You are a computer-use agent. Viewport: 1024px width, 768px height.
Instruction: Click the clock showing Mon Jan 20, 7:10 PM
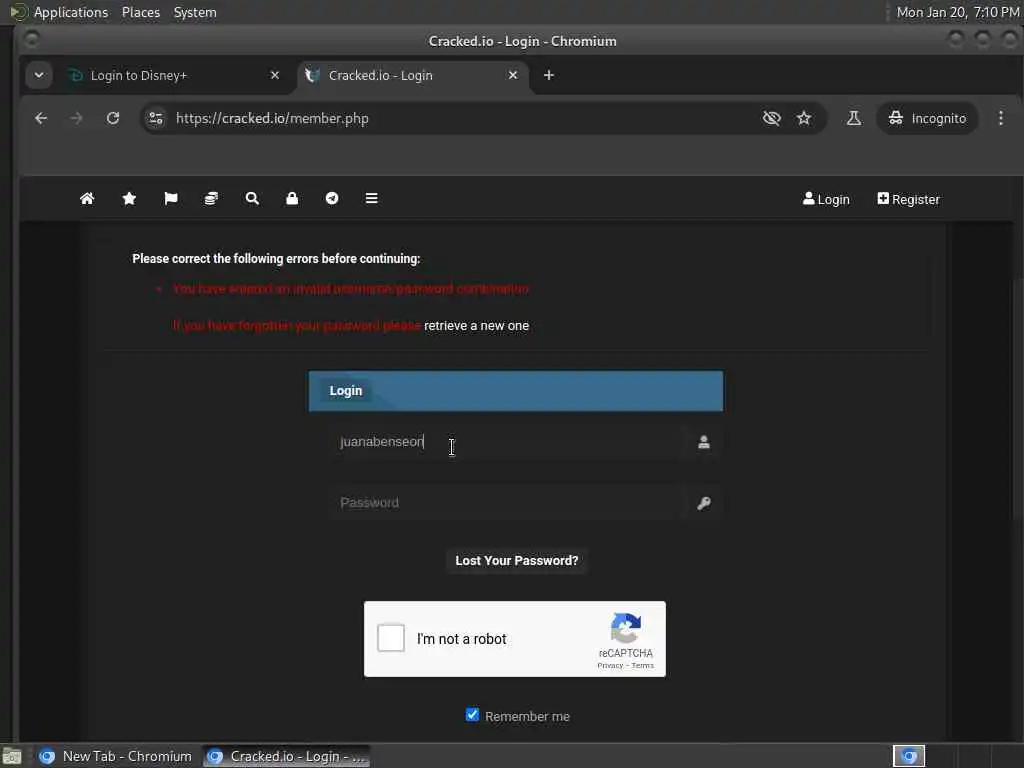click(x=957, y=12)
